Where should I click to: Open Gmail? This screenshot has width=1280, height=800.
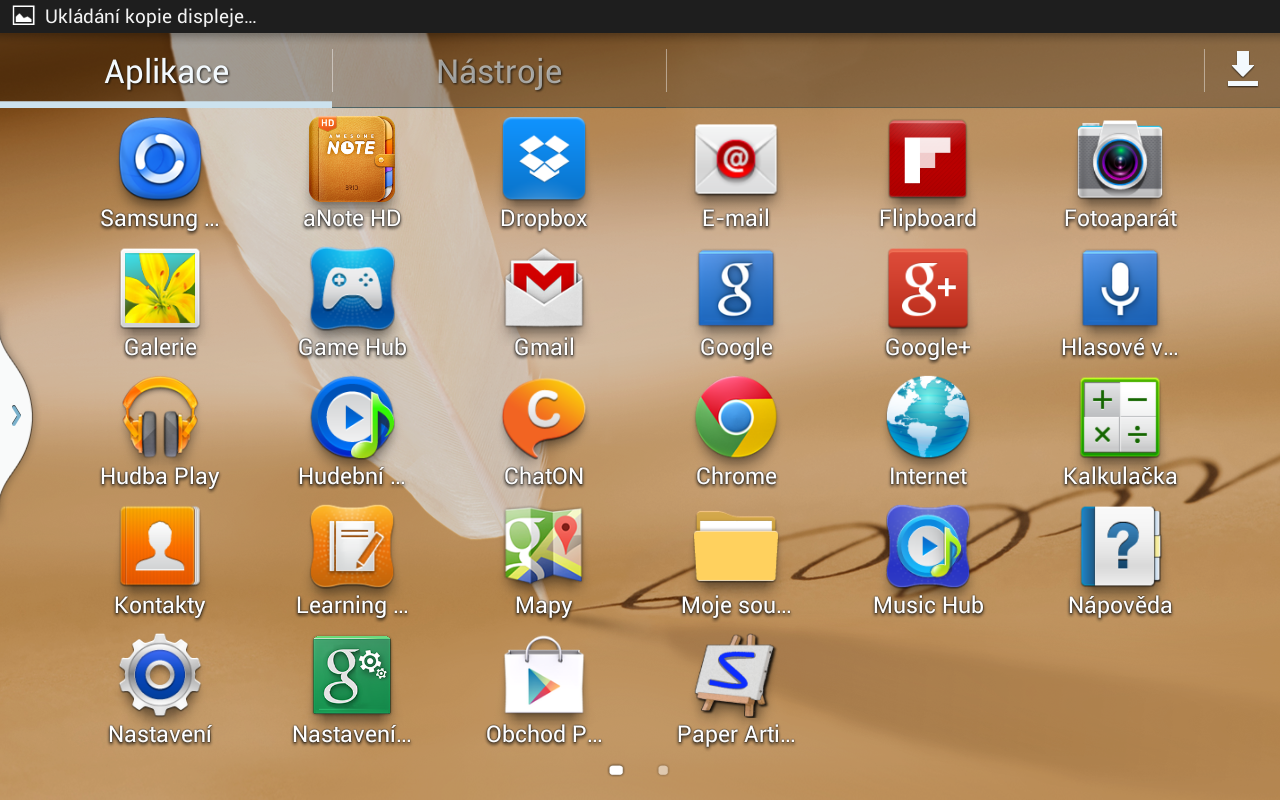544,291
